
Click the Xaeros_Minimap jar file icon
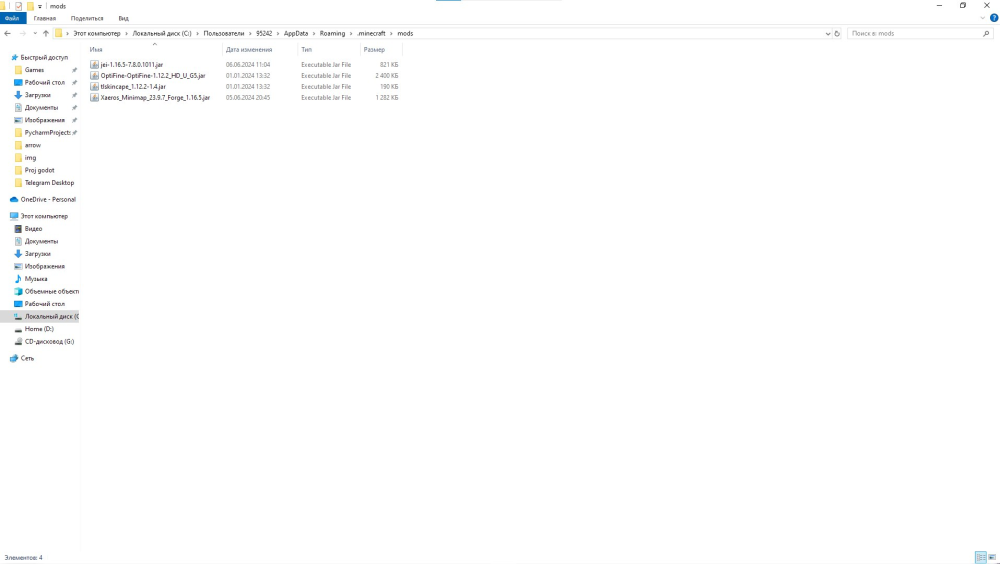click(94, 98)
